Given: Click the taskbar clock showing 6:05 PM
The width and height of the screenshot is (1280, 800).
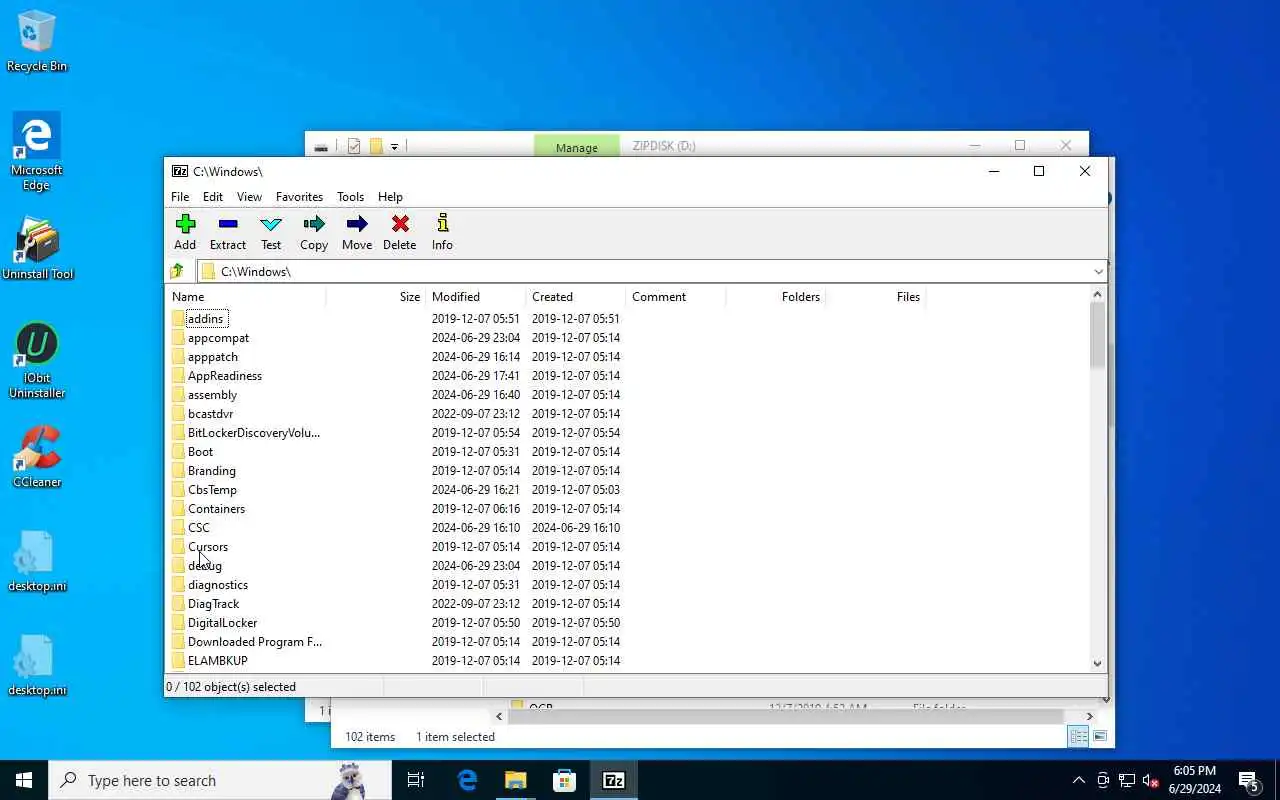Looking at the screenshot, I should point(1195,780).
